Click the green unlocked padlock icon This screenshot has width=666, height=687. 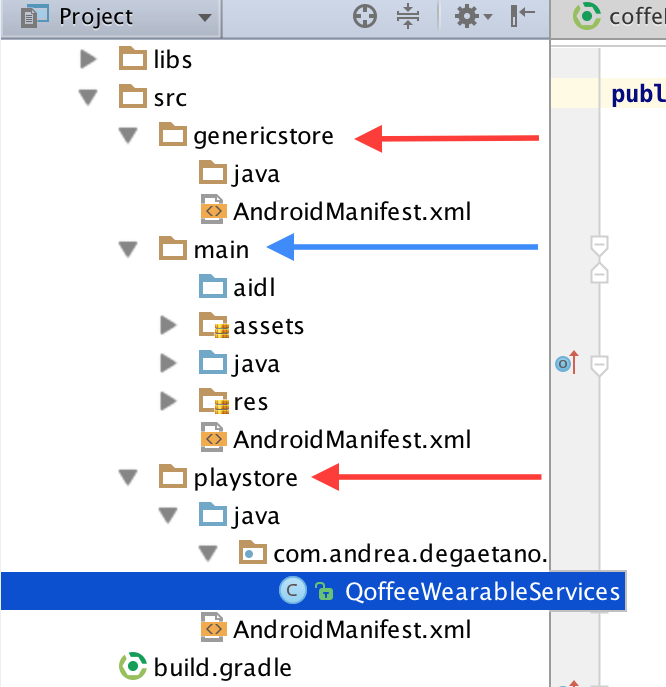325,591
